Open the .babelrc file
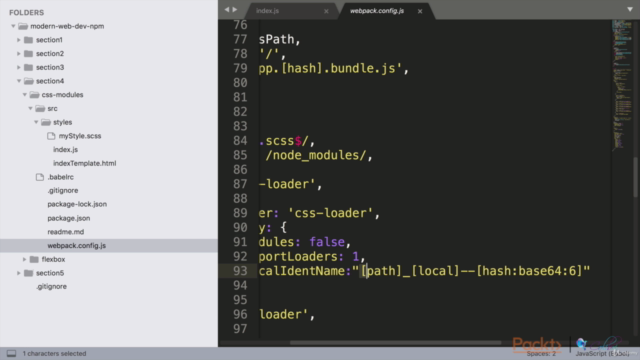 pos(60,177)
